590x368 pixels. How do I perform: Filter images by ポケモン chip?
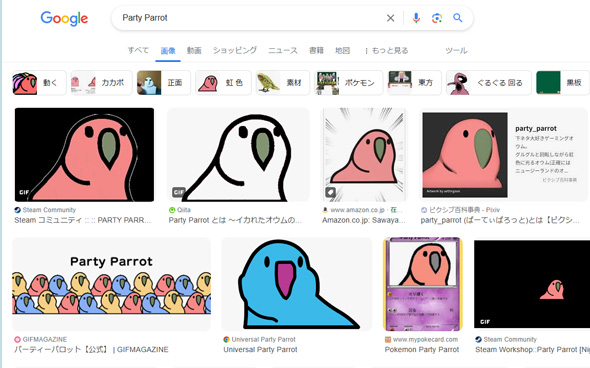pos(349,83)
